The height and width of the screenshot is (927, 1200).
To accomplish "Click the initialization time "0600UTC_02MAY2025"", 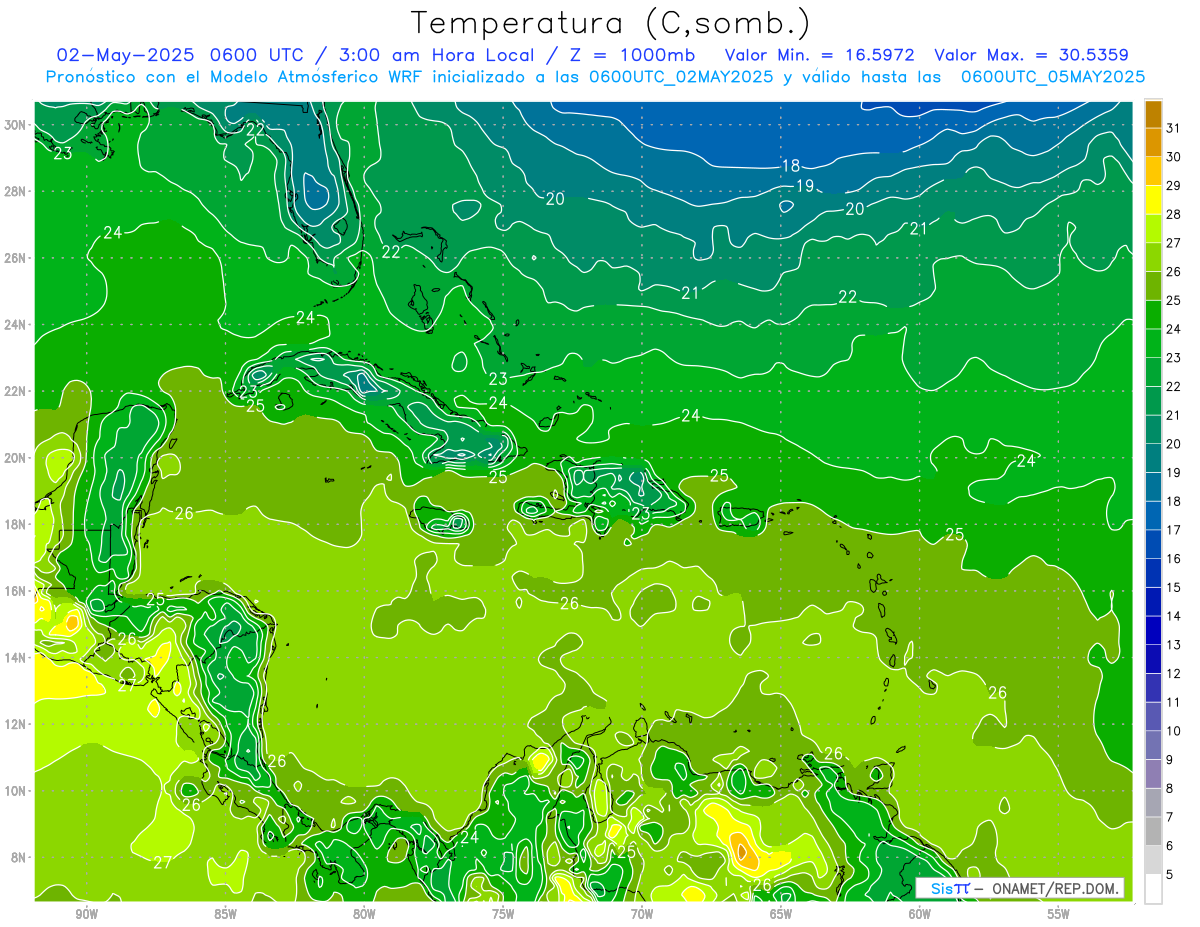I will 681,77.
